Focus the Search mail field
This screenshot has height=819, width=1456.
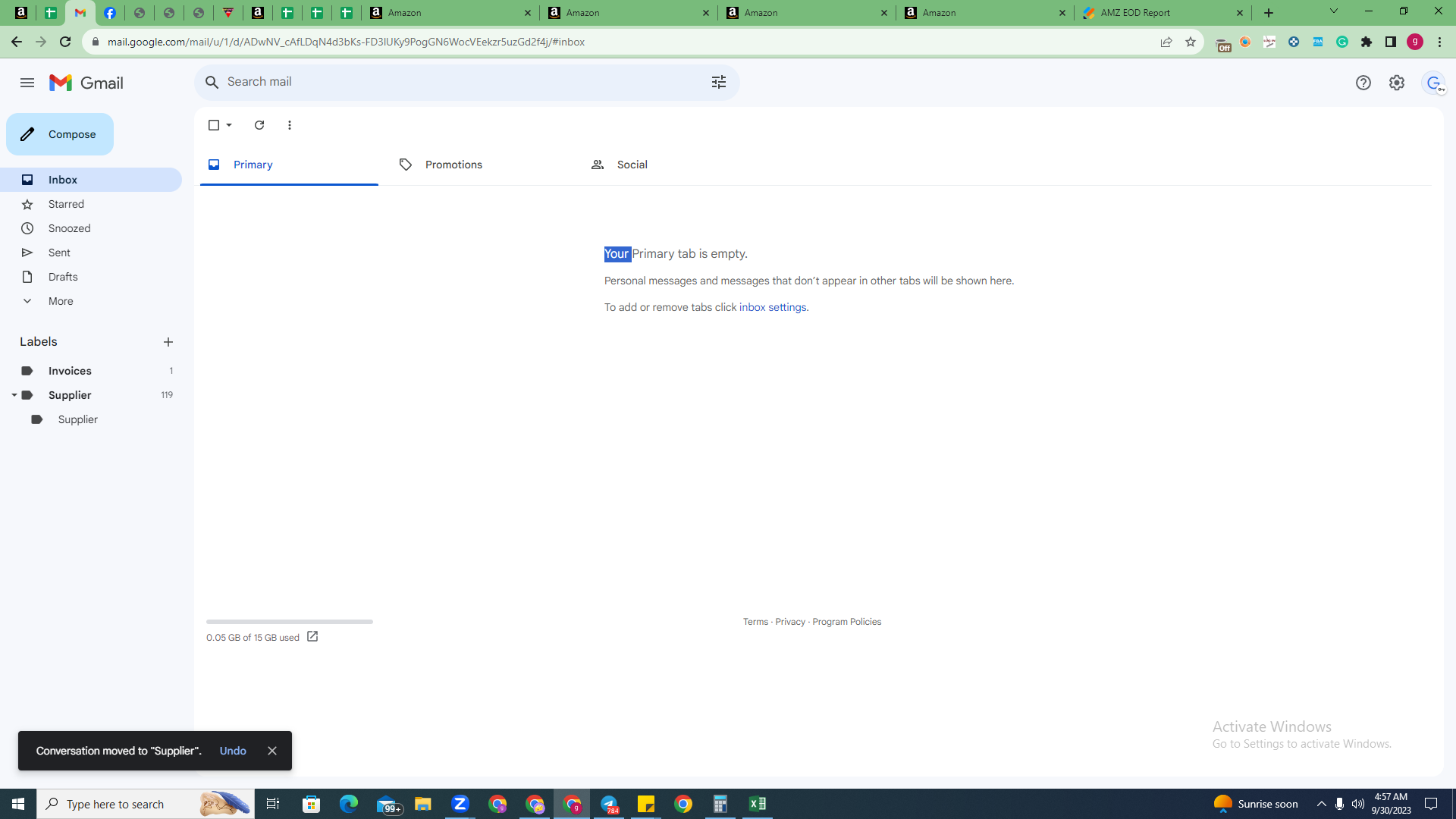(463, 82)
